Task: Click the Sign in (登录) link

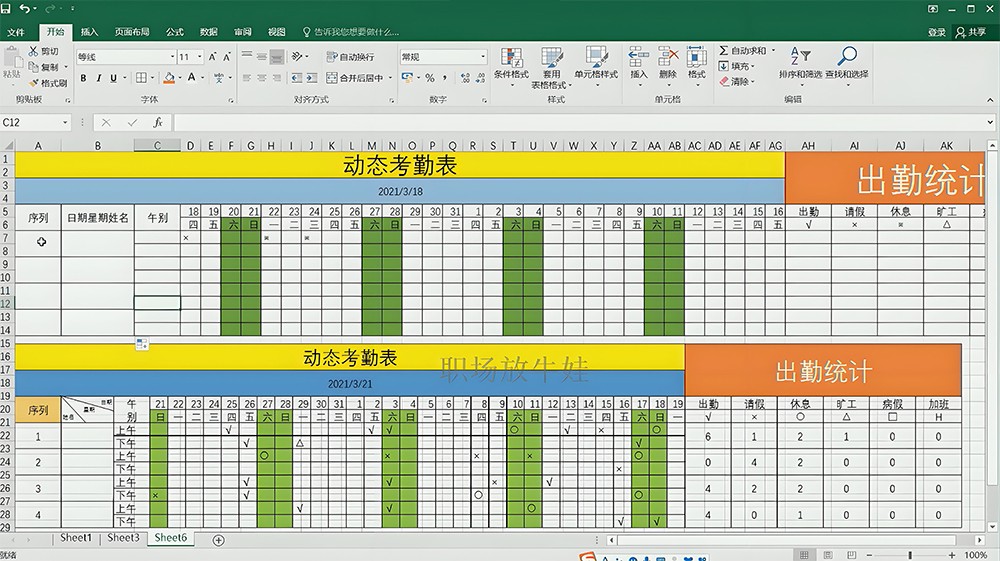Action: coord(936,32)
